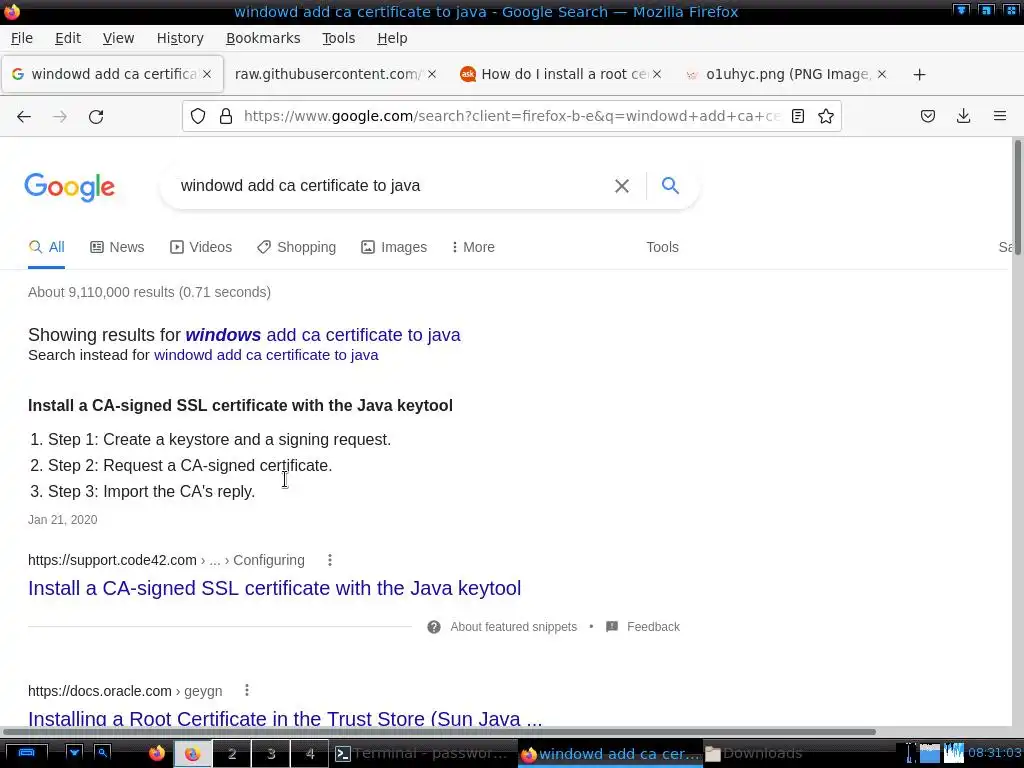Close the Google search tab
Image resolution: width=1024 pixels, height=768 pixels.
pos(207,74)
